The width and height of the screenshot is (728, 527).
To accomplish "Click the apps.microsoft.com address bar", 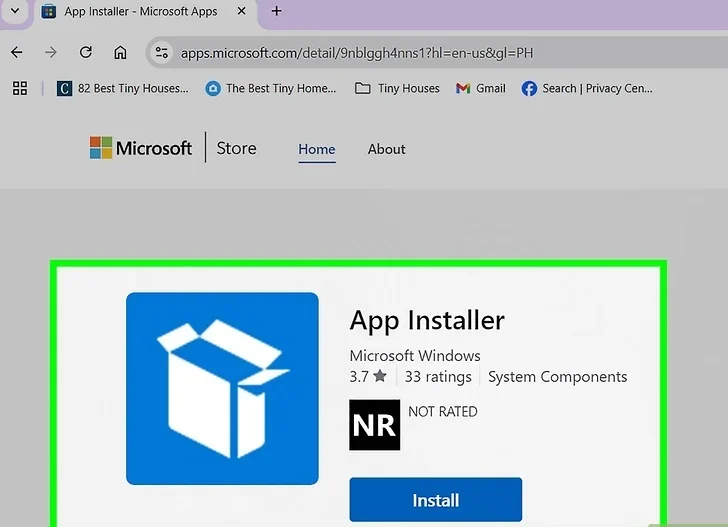I will click(436, 53).
